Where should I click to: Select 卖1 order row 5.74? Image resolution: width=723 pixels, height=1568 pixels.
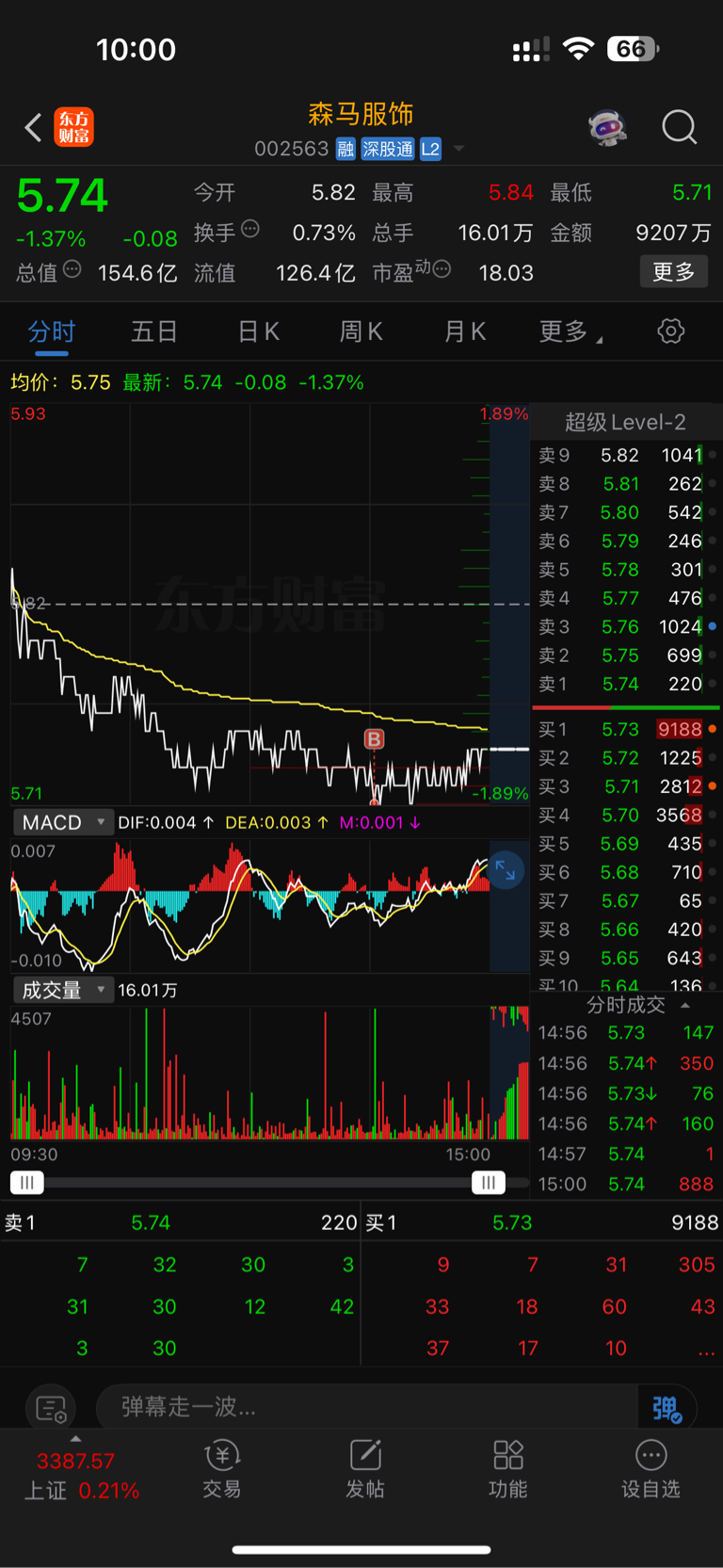coord(625,684)
